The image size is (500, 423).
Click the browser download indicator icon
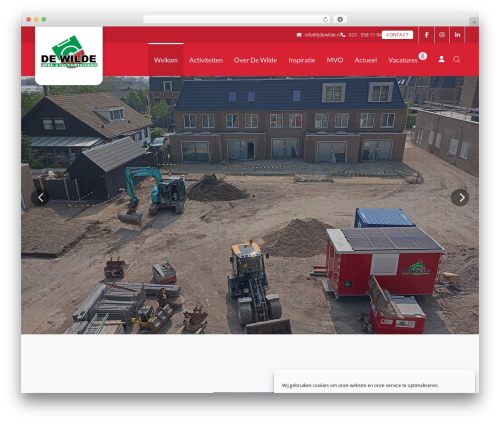click(340, 19)
